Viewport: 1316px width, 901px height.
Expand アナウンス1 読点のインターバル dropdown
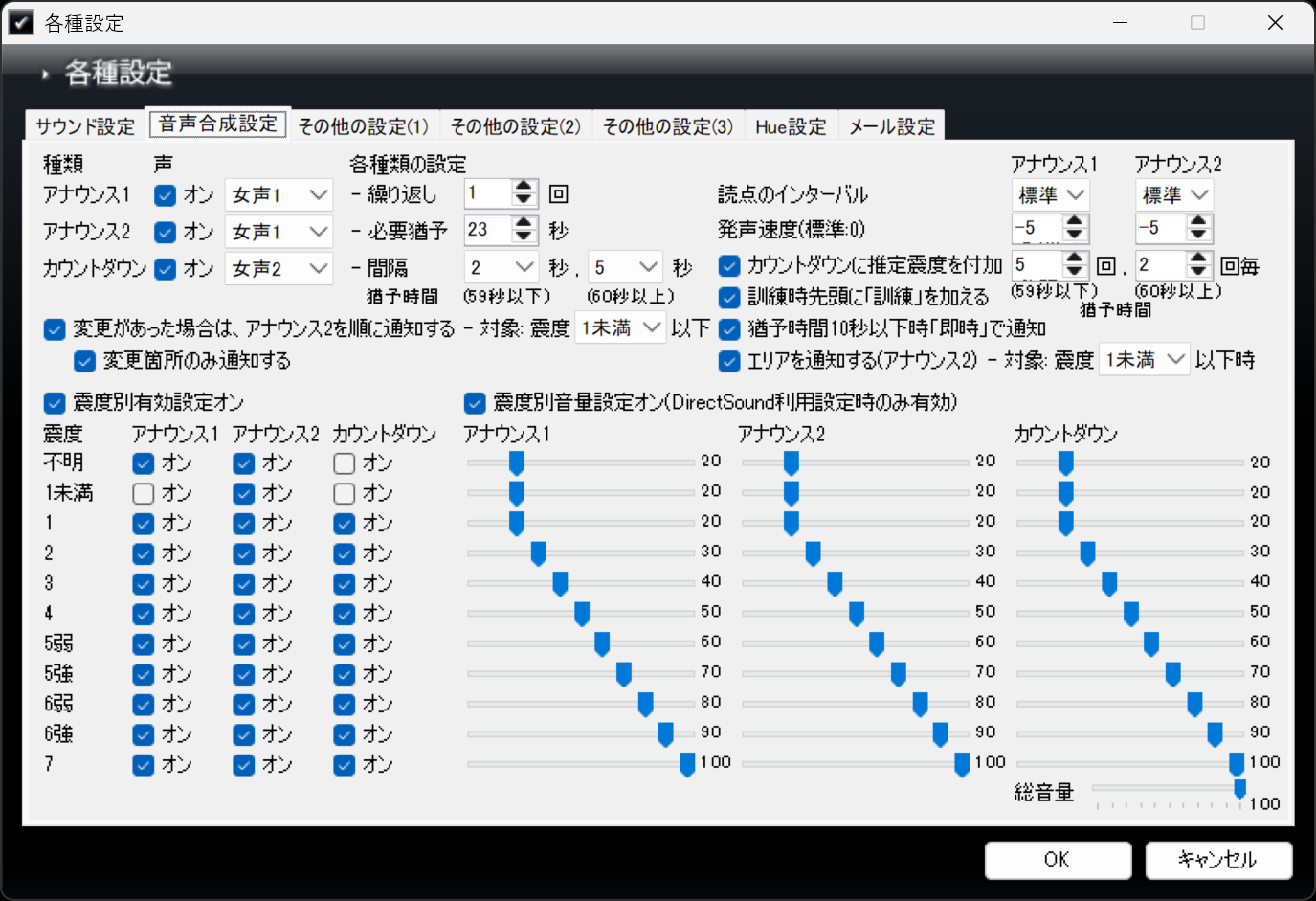point(1050,195)
